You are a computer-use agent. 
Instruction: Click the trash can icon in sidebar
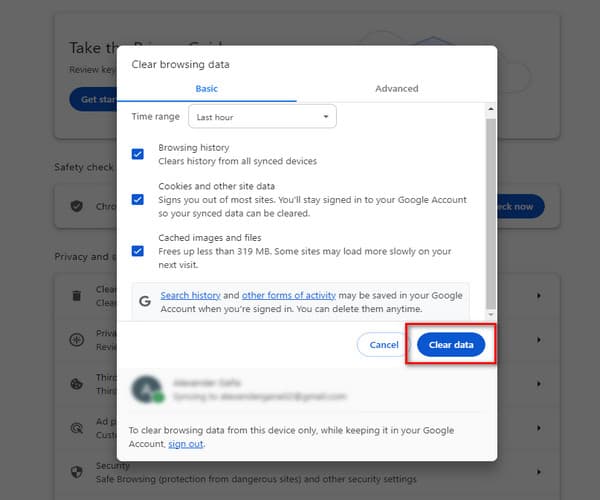(77, 296)
